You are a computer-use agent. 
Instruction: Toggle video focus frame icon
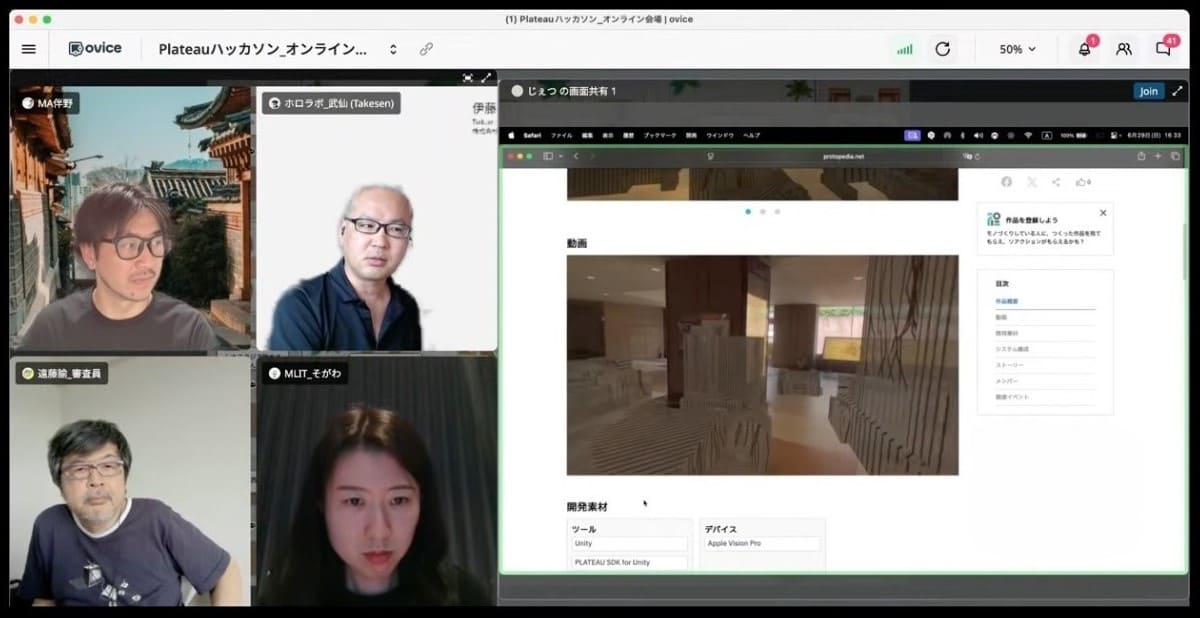468,77
